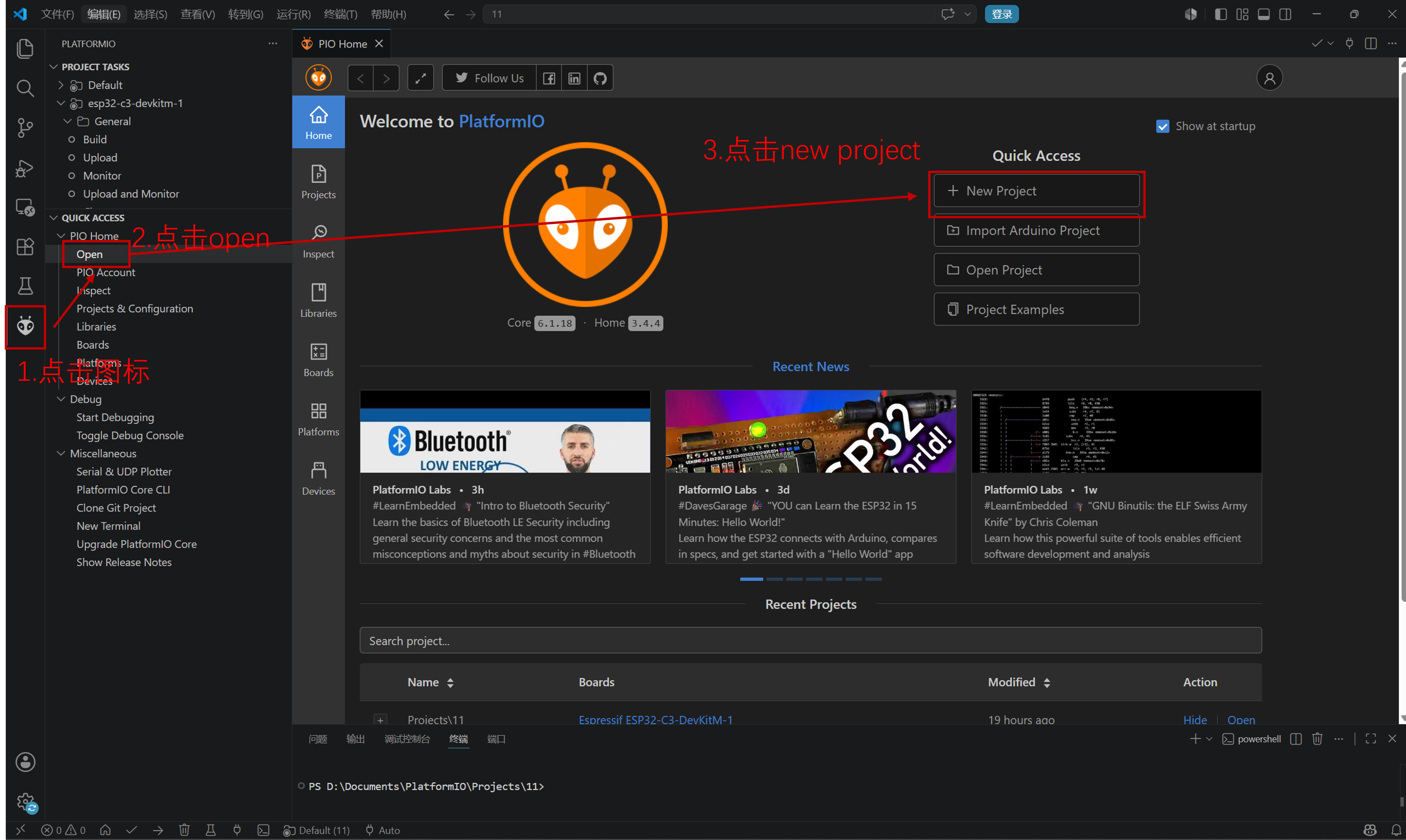Switch to the 调试控制台 panel tab
Image resolution: width=1406 pixels, height=840 pixels.
pyautogui.click(x=407, y=739)
